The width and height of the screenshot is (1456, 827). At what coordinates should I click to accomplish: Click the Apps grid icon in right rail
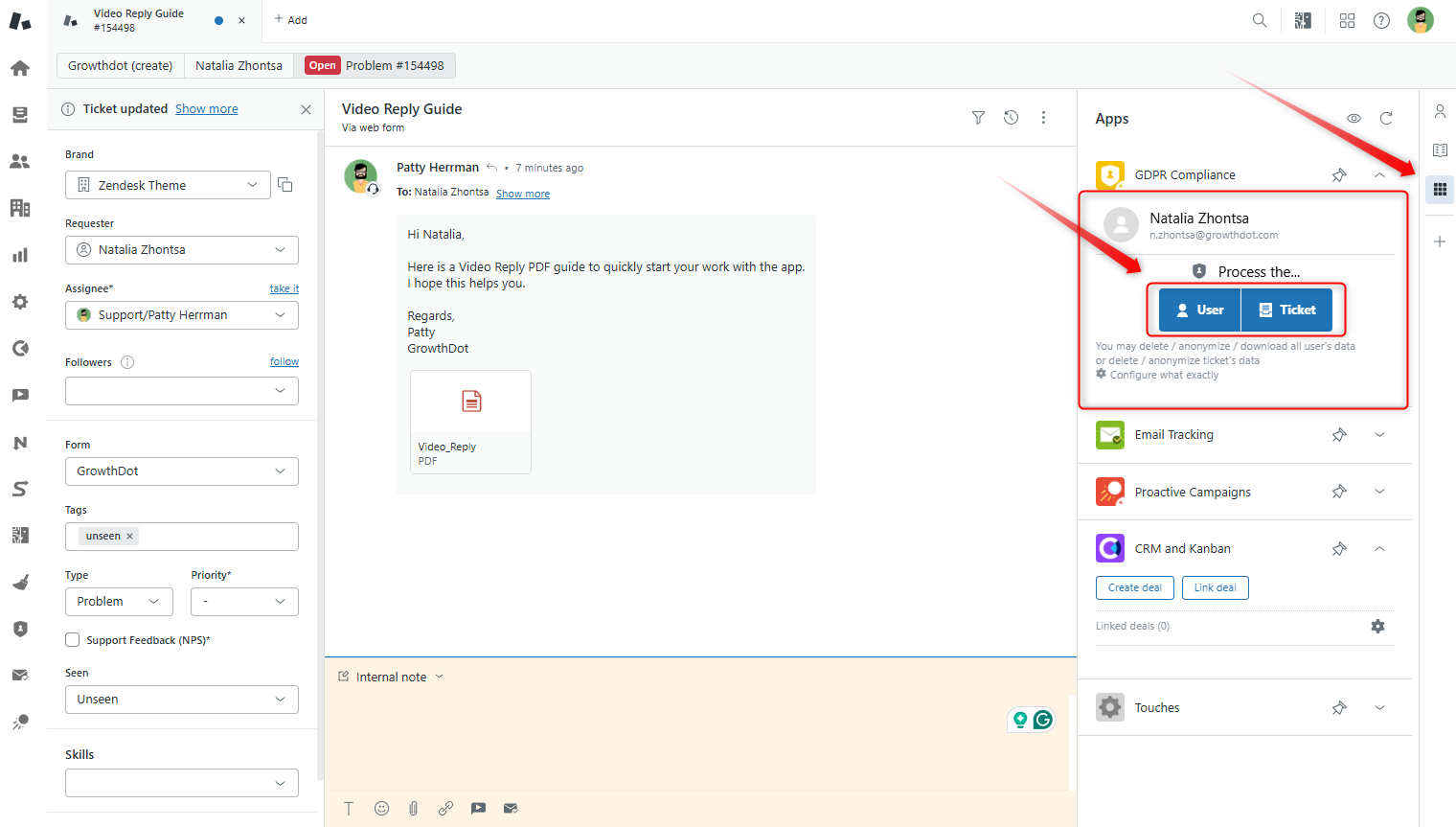[x=1440, y=190]
